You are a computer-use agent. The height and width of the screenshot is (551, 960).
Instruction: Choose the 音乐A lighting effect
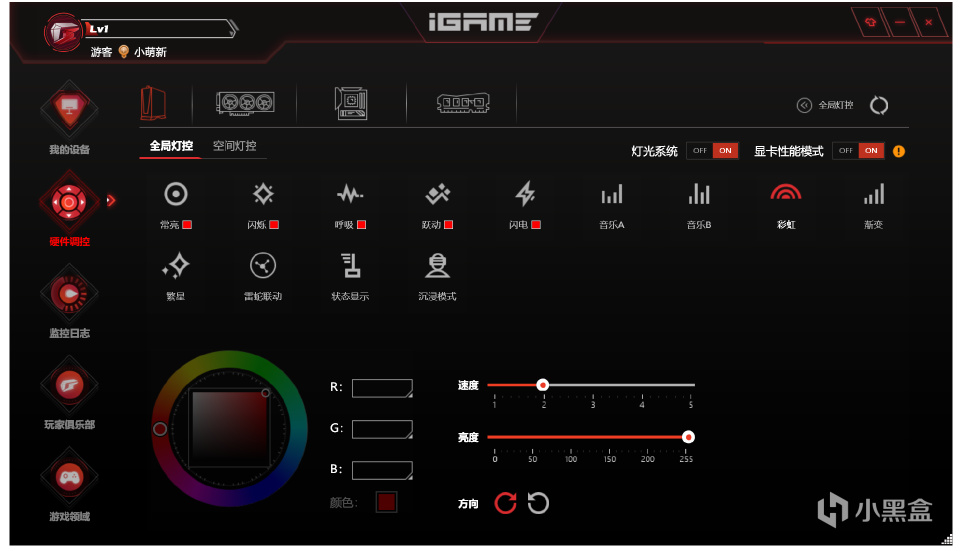(612, 206)
